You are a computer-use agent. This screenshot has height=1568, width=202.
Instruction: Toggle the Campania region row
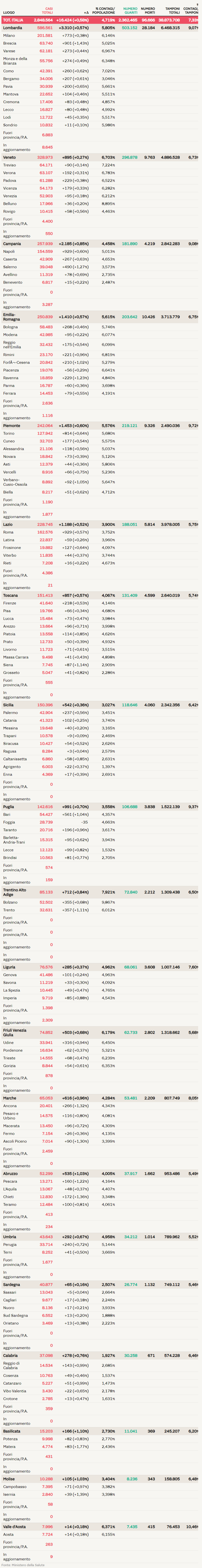point(101,244)
